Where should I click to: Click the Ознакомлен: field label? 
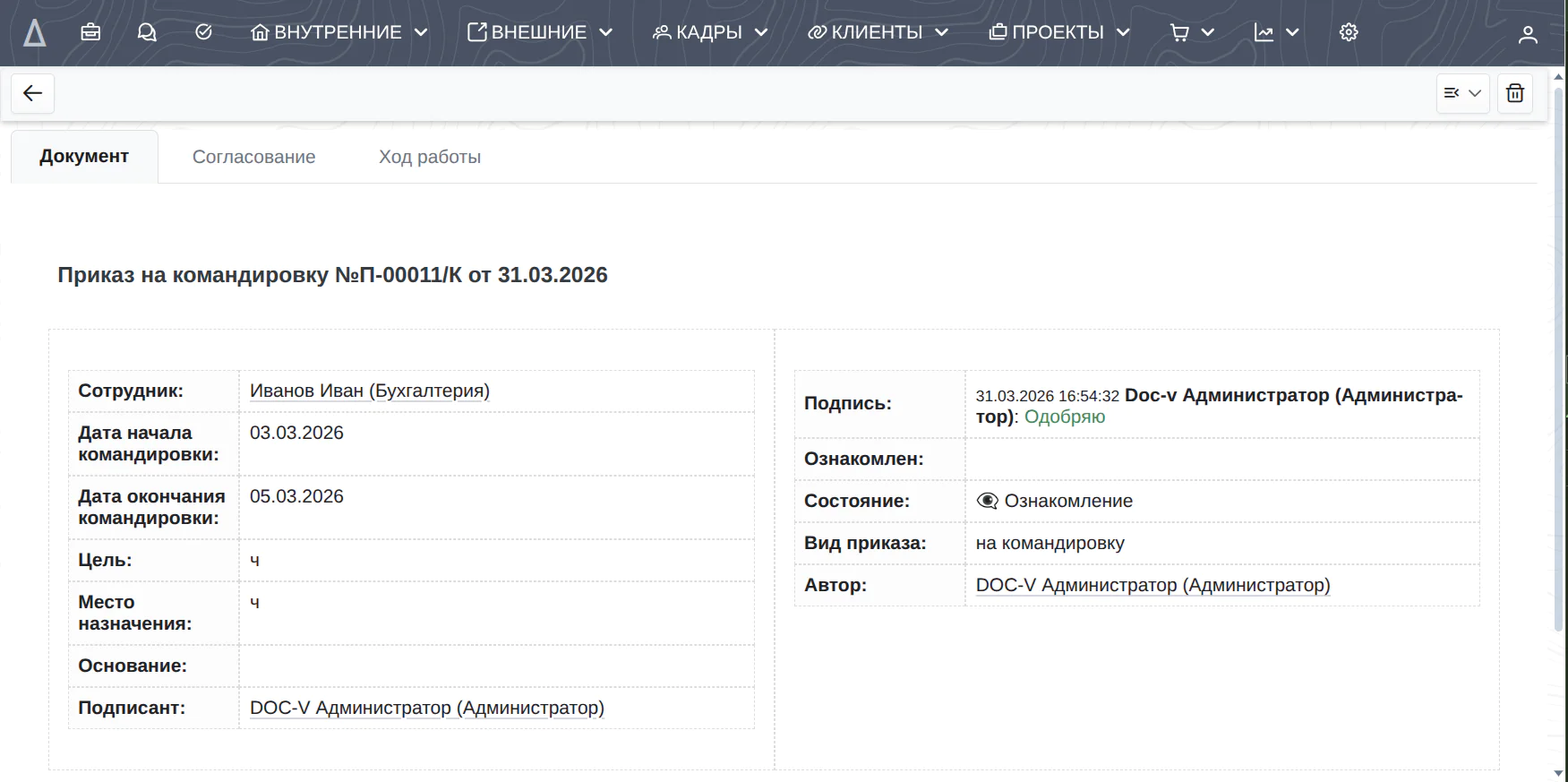point(863,459)
